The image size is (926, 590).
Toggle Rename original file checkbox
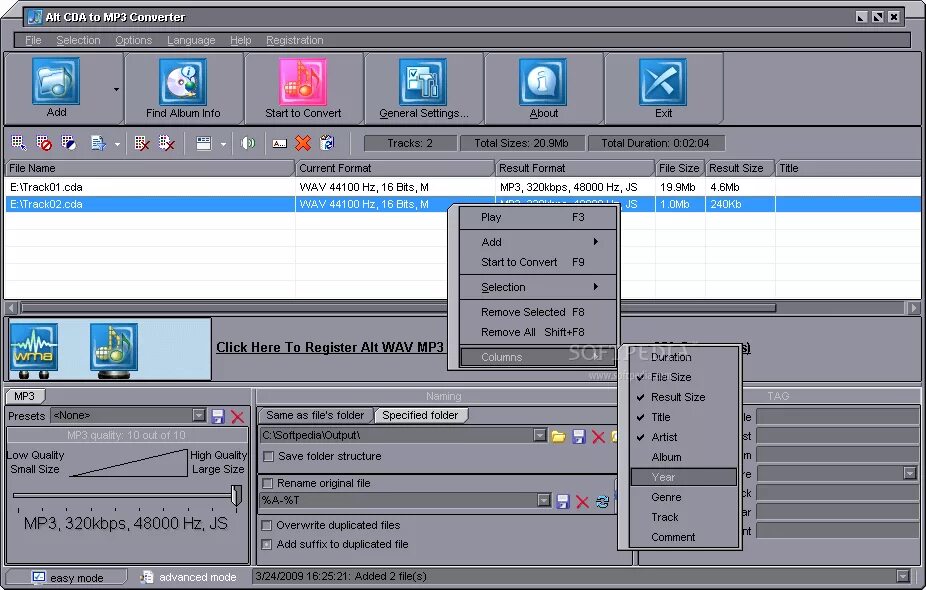pos(267,484)
